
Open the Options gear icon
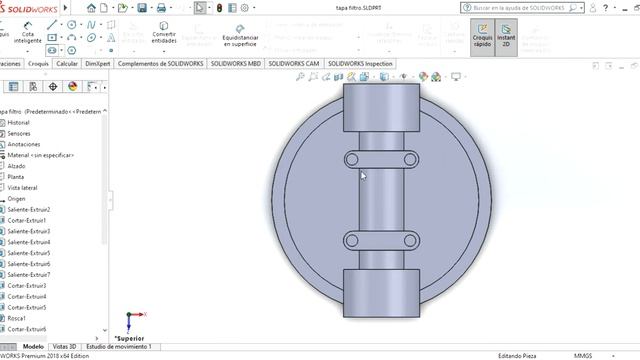pos(245,8)
